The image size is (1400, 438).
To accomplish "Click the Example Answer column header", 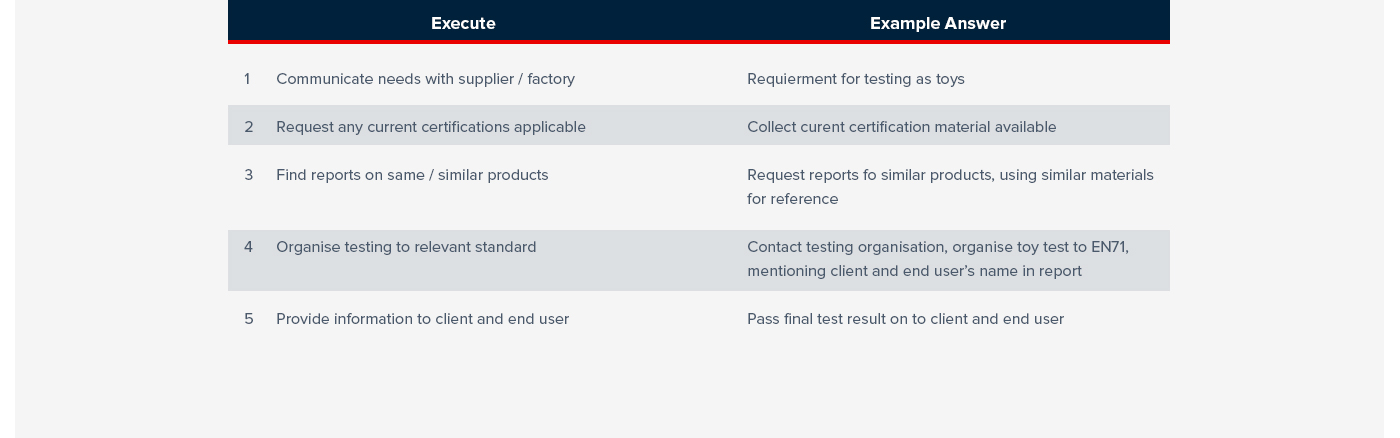I will point(938,23).
